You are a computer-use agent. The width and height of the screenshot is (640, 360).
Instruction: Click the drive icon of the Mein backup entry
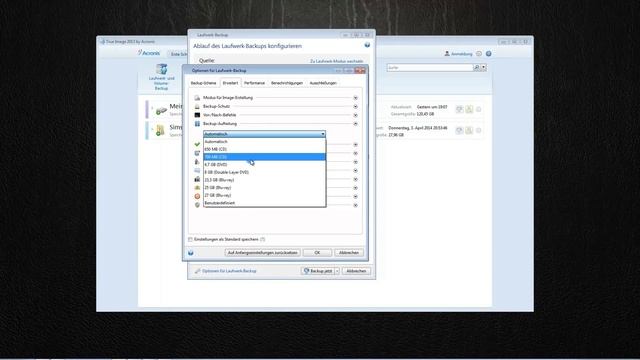pyautogui.click(x=161, y=110)
